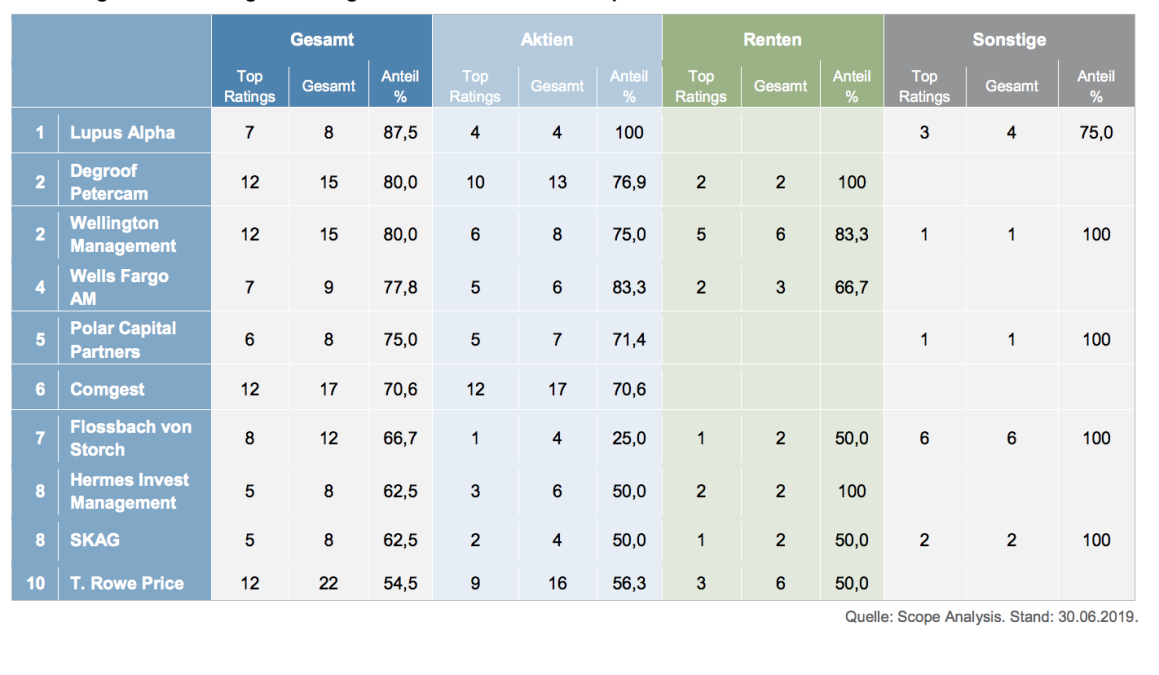Select the cell showing 76,9
The height and width of the screenshot is (675, 1159).
(x=629, y=182)
